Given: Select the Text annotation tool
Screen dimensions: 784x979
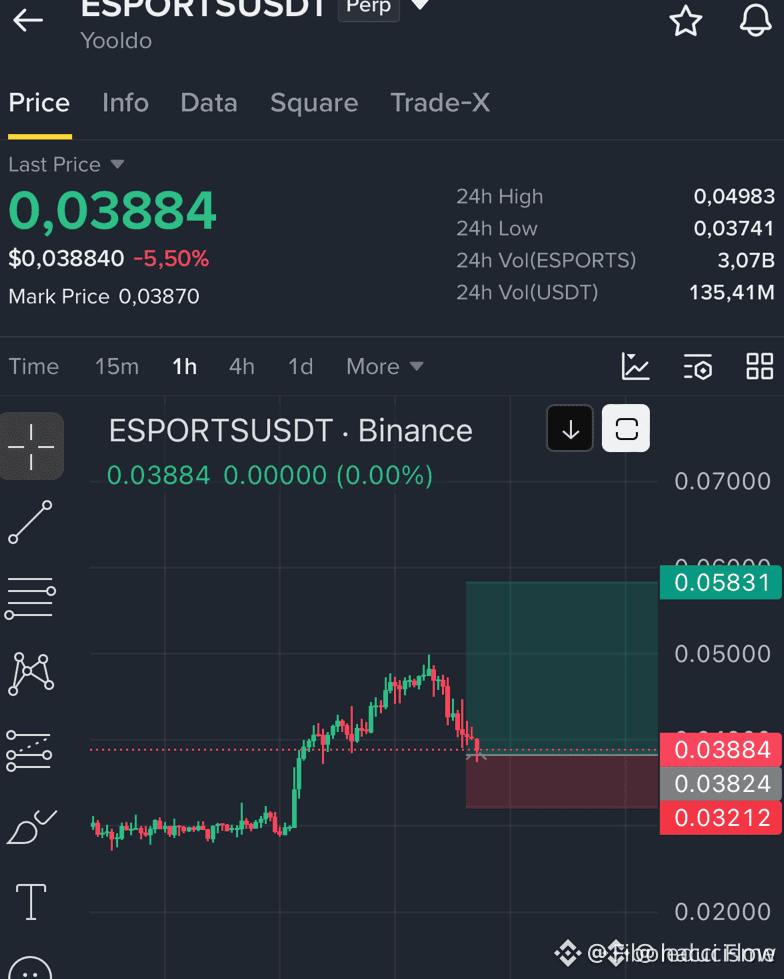Looking at the screenshot, I should pos(31,902).
